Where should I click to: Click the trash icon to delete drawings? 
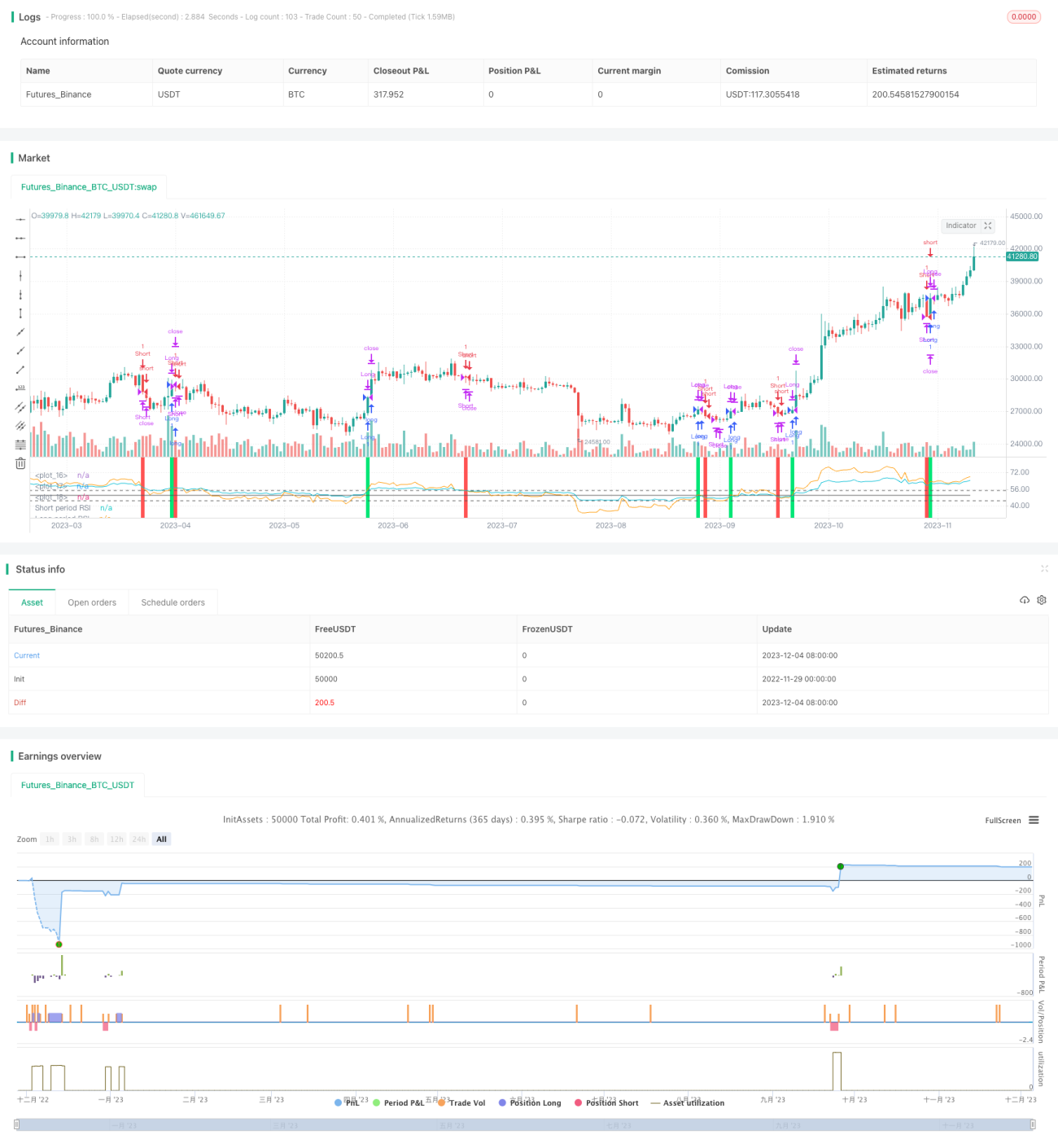[20, 463]
